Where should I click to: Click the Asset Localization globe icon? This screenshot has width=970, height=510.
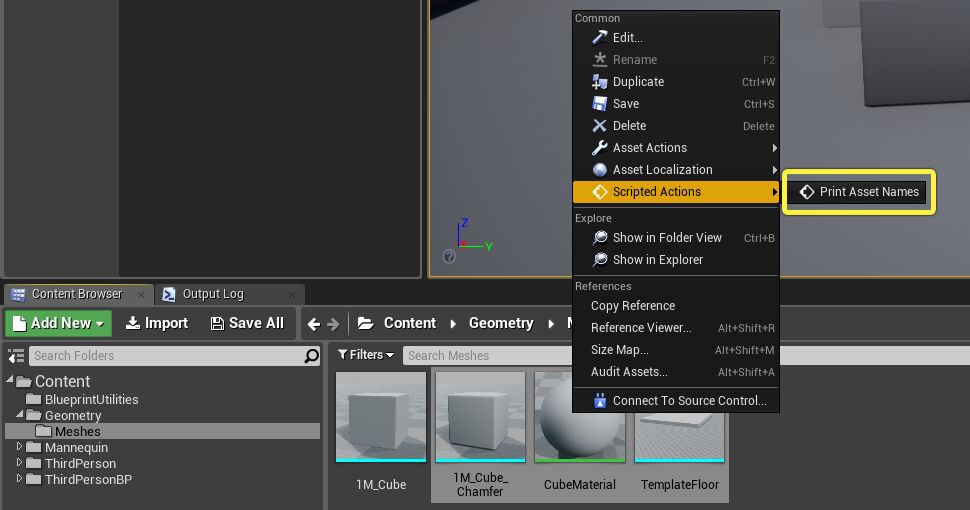click(x=600, y=170)
